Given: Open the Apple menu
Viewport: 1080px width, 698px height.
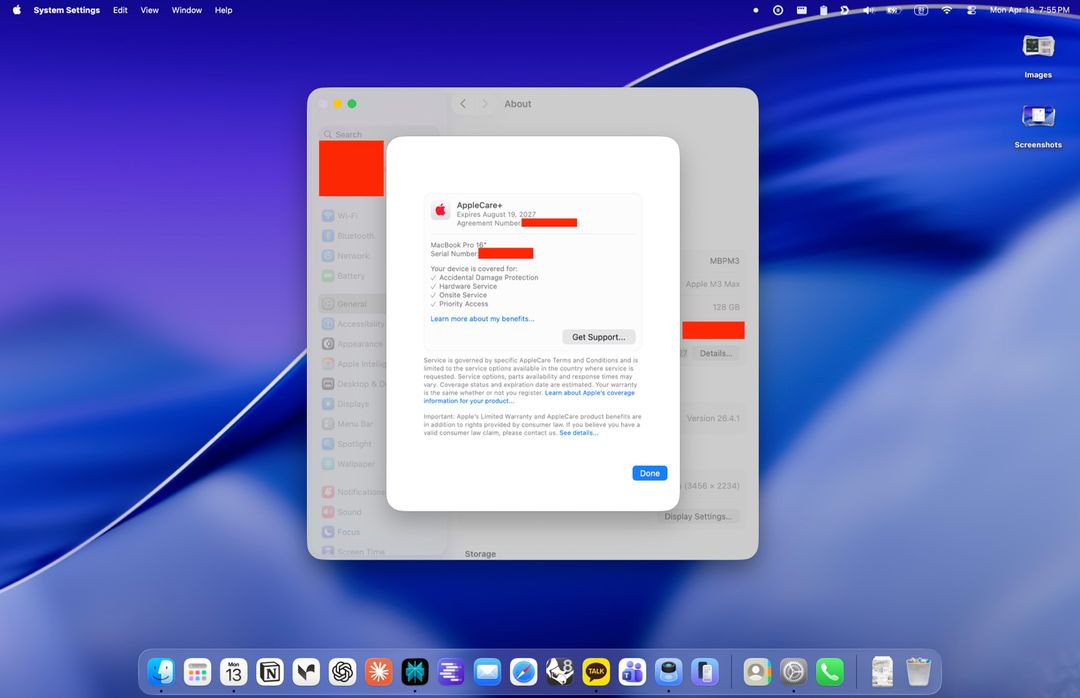Looking at the screenshot, I should click(17, 10).
